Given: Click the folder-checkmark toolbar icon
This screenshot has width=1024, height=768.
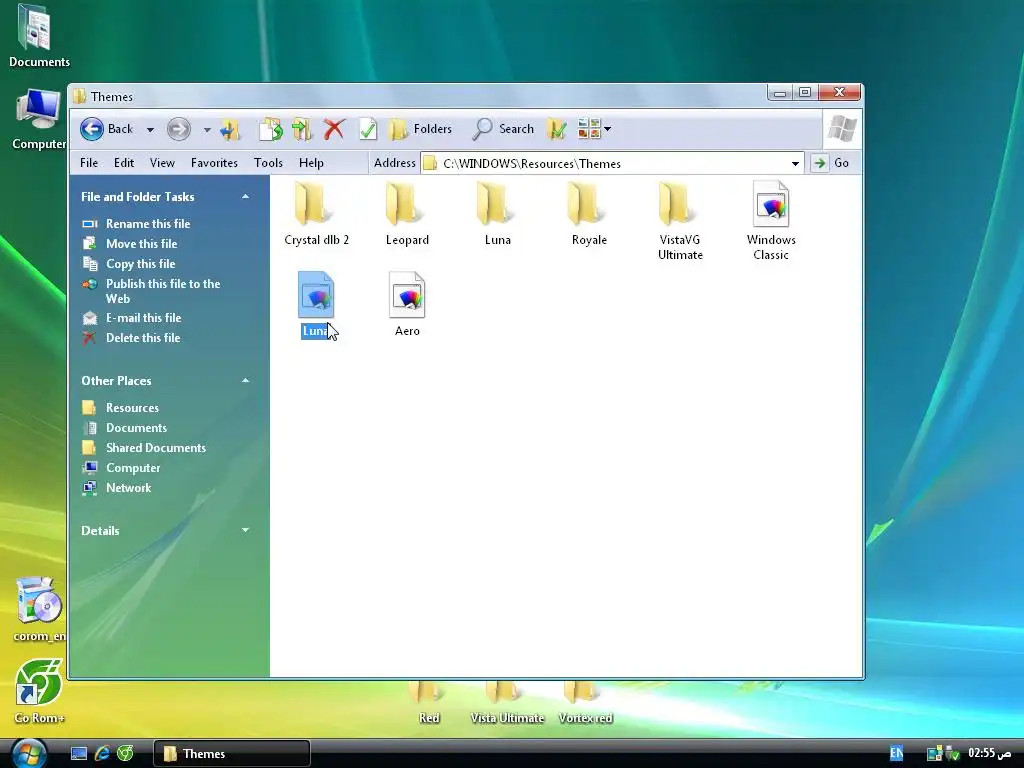Looking at the screenshot, I should (556, 129).
